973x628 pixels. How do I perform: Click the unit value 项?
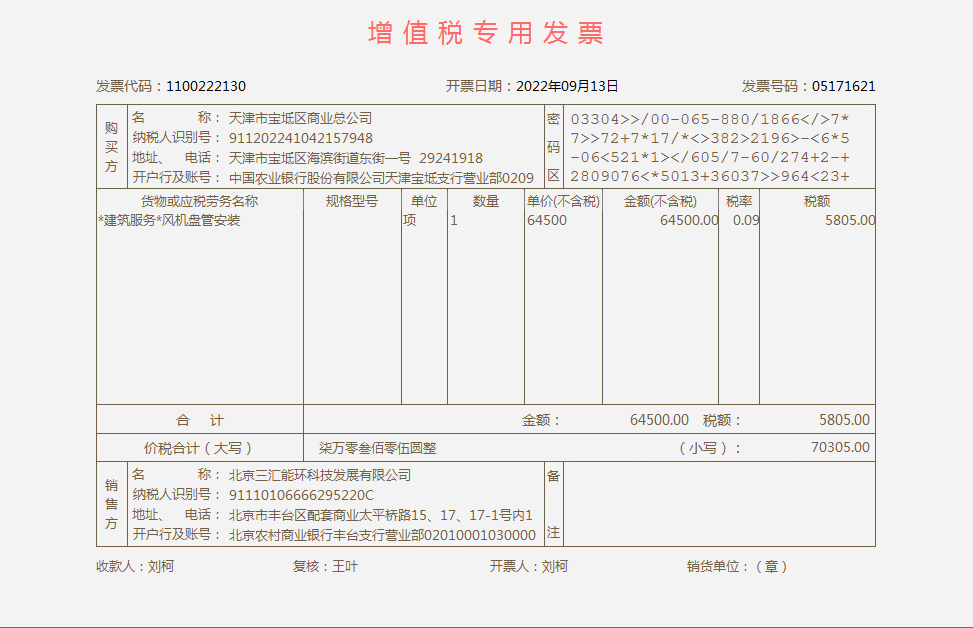tap(410, 220)
